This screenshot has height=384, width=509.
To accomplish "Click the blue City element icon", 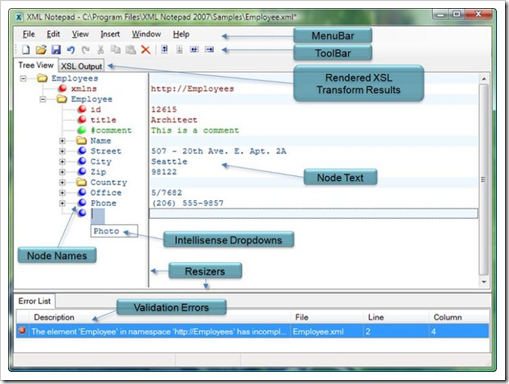I will coord(82,161).
